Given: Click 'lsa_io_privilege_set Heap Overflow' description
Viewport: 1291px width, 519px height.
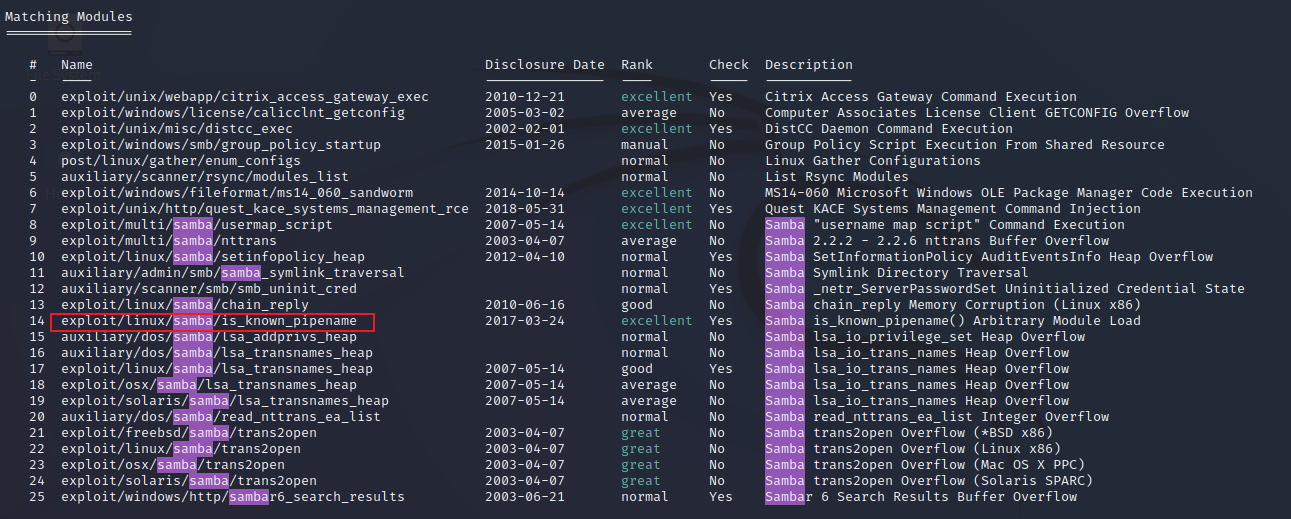Looking at the screenshot, I should click(x=949, y=337).
